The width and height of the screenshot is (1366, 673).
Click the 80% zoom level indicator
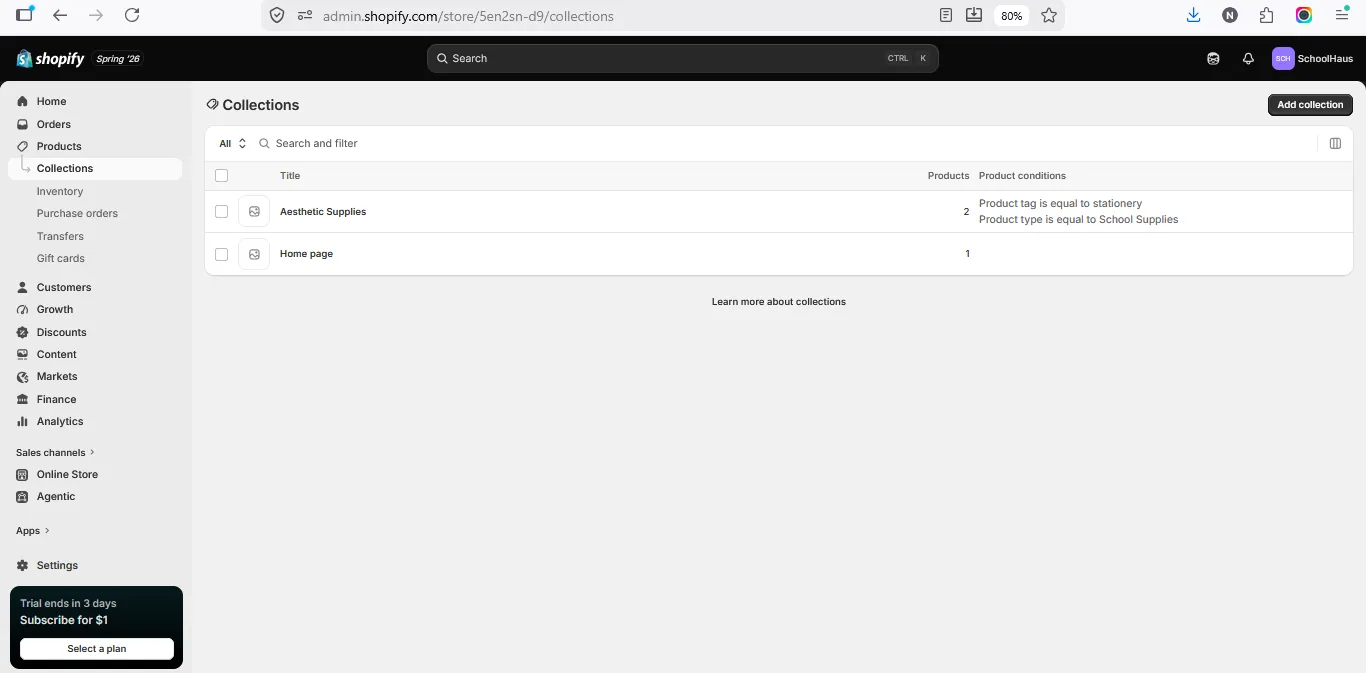pos(1012,16)
